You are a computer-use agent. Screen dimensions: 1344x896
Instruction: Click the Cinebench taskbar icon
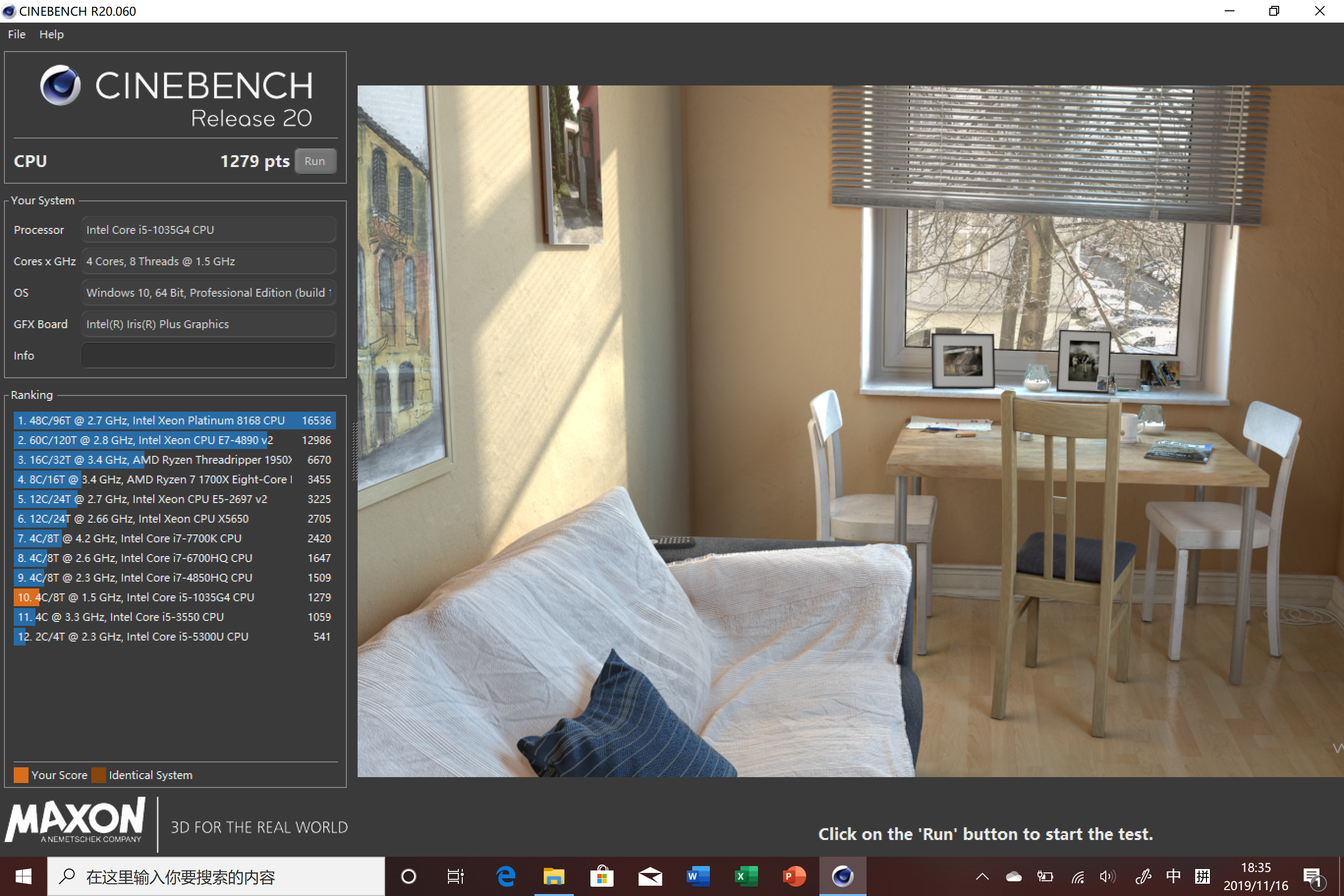(x=843, y=876)
